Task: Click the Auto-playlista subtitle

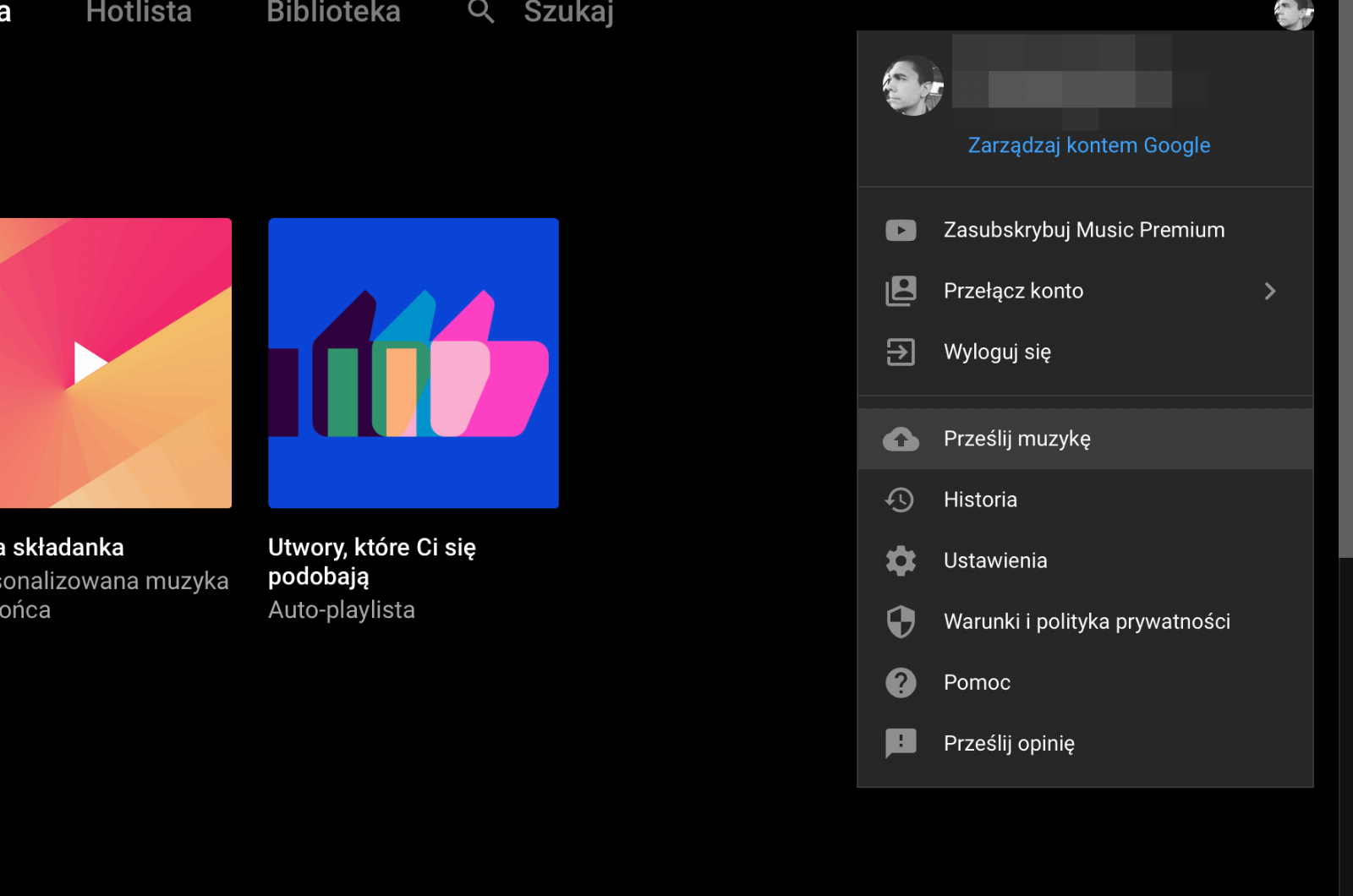Action: (342, 609)
